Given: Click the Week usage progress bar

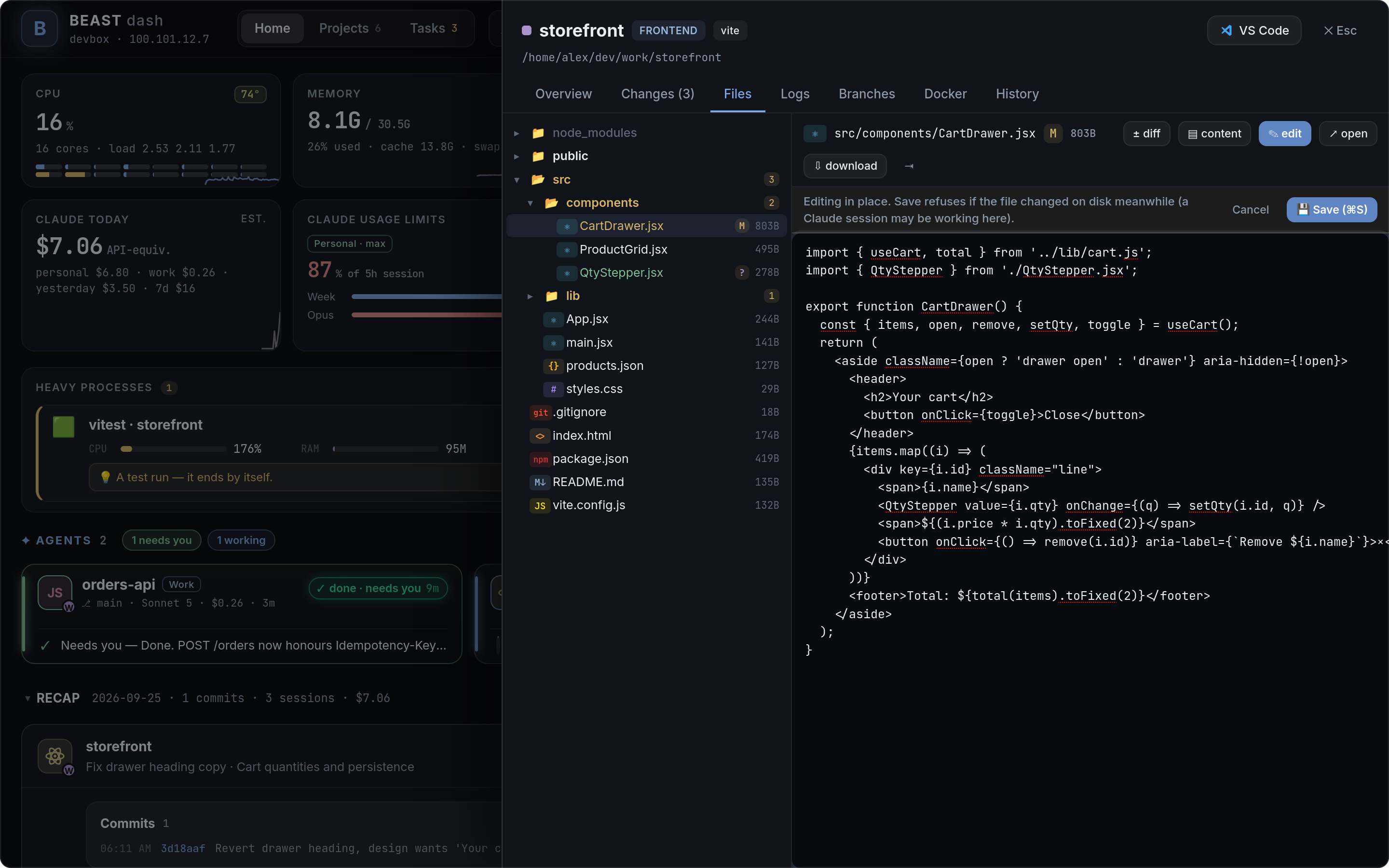Looking at the screenshot, I should coord(426,297).
